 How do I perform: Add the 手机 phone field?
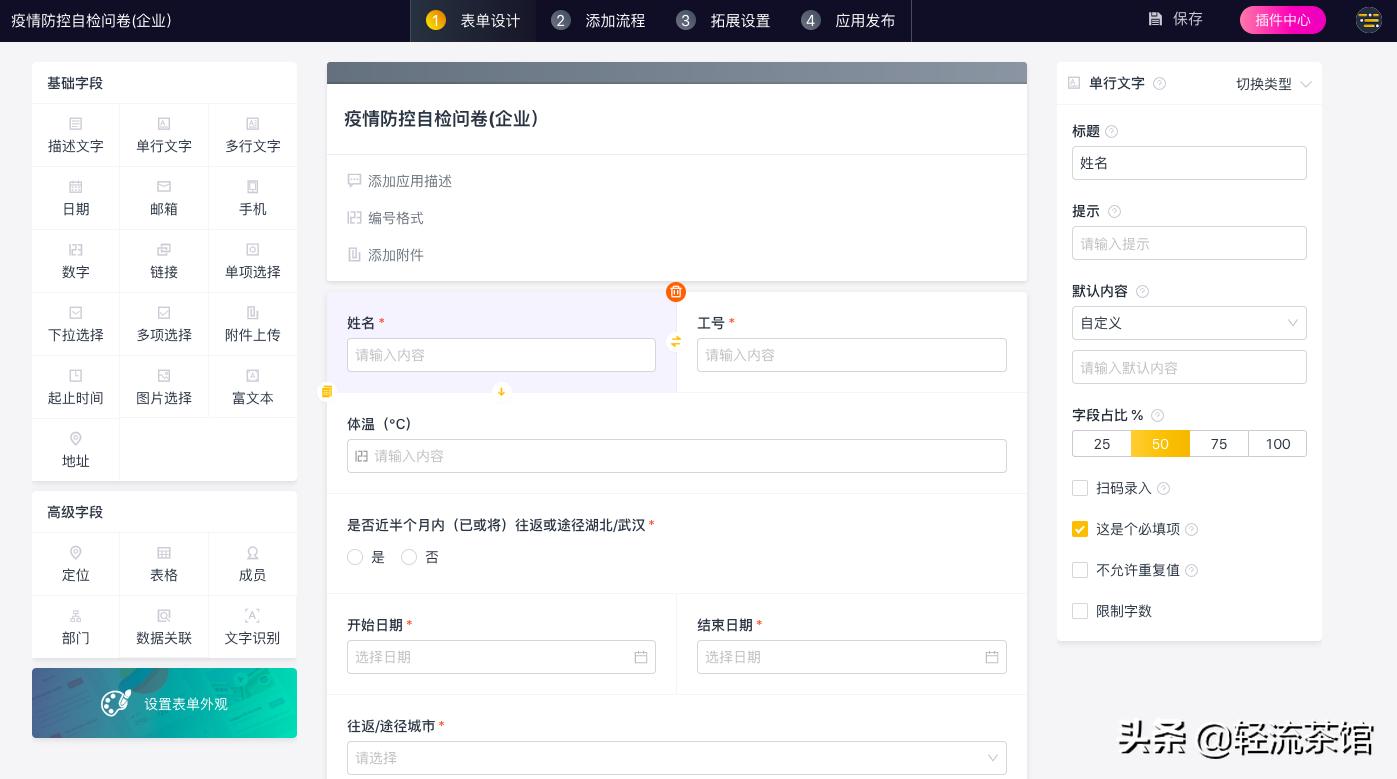tap(252, 198)
